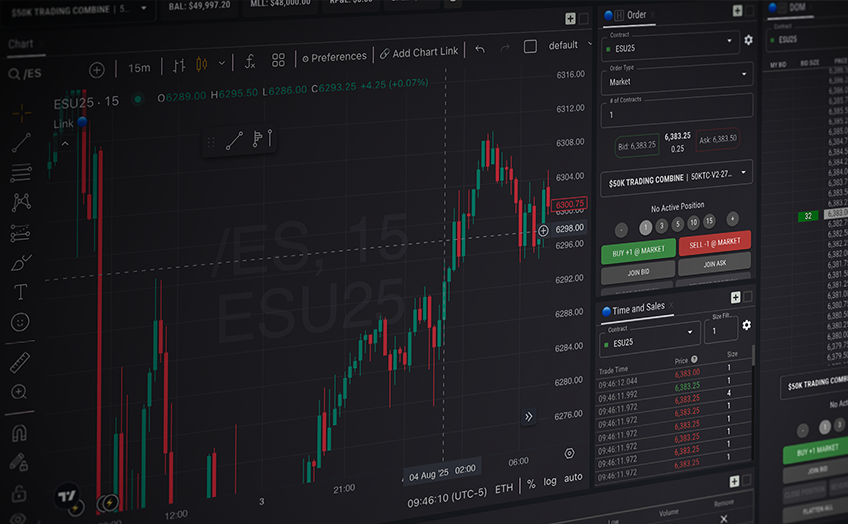This screenshot has width=848, height=524.
Task: Switch to the Time and Sales tab
Action: pos(637,308)
